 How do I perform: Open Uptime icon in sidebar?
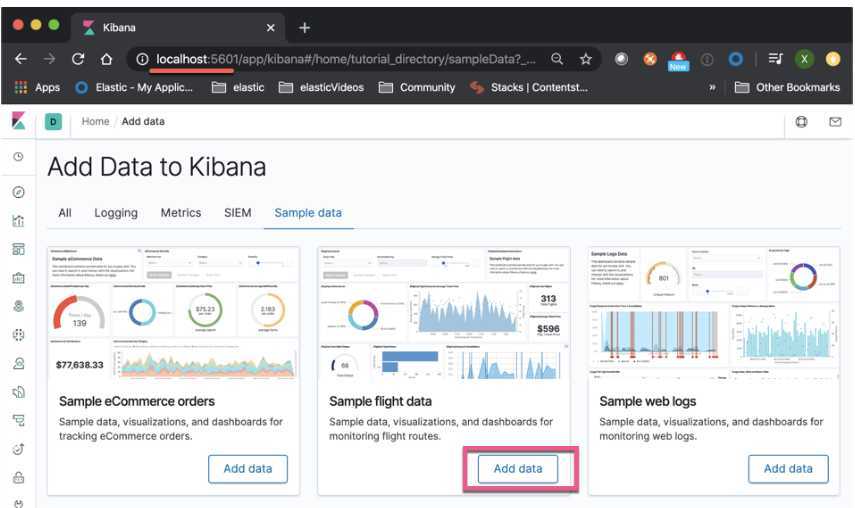tap(19, 449)
